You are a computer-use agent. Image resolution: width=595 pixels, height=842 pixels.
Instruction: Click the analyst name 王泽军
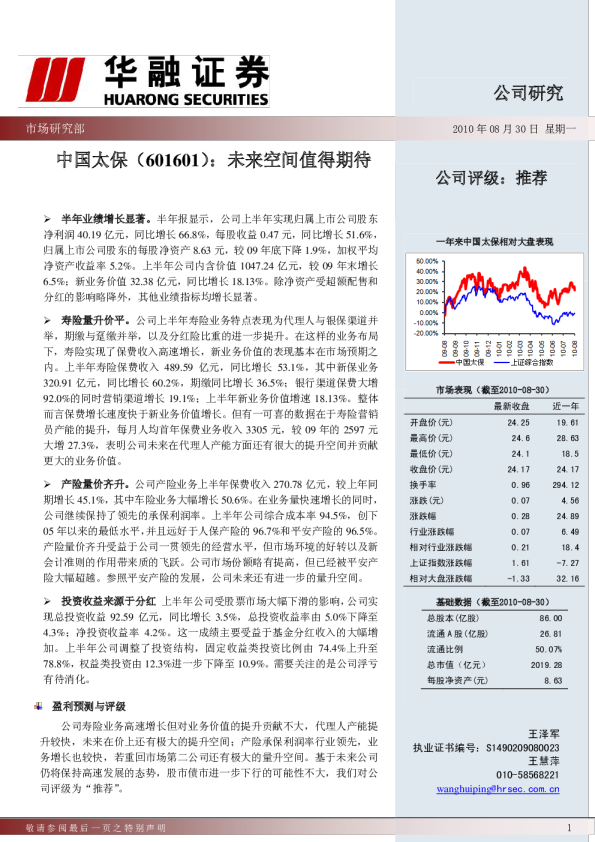click(x=543, y=734)
